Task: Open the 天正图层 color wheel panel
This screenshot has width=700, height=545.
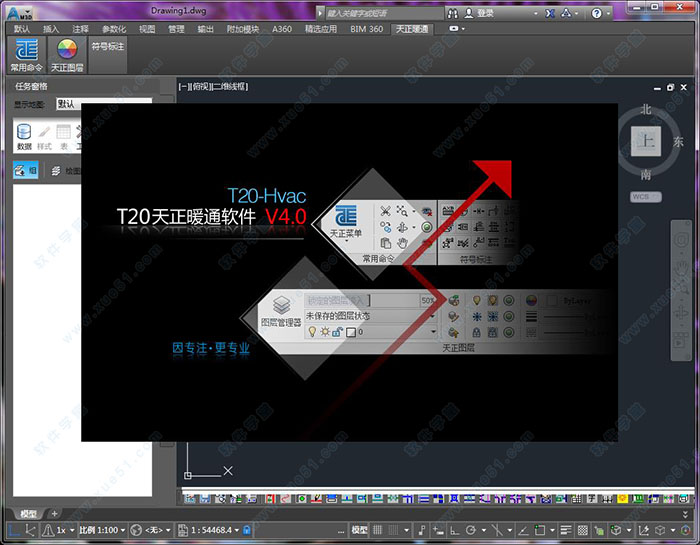Action: [67, 55]
